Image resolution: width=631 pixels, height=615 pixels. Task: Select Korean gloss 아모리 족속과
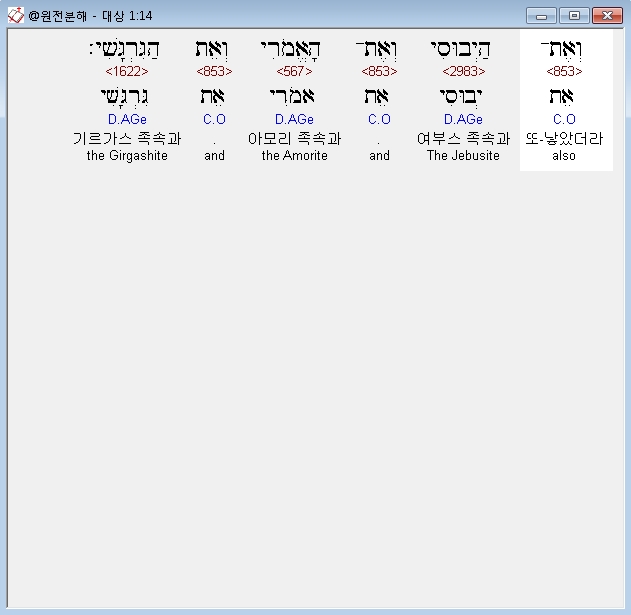pos(295,138)
